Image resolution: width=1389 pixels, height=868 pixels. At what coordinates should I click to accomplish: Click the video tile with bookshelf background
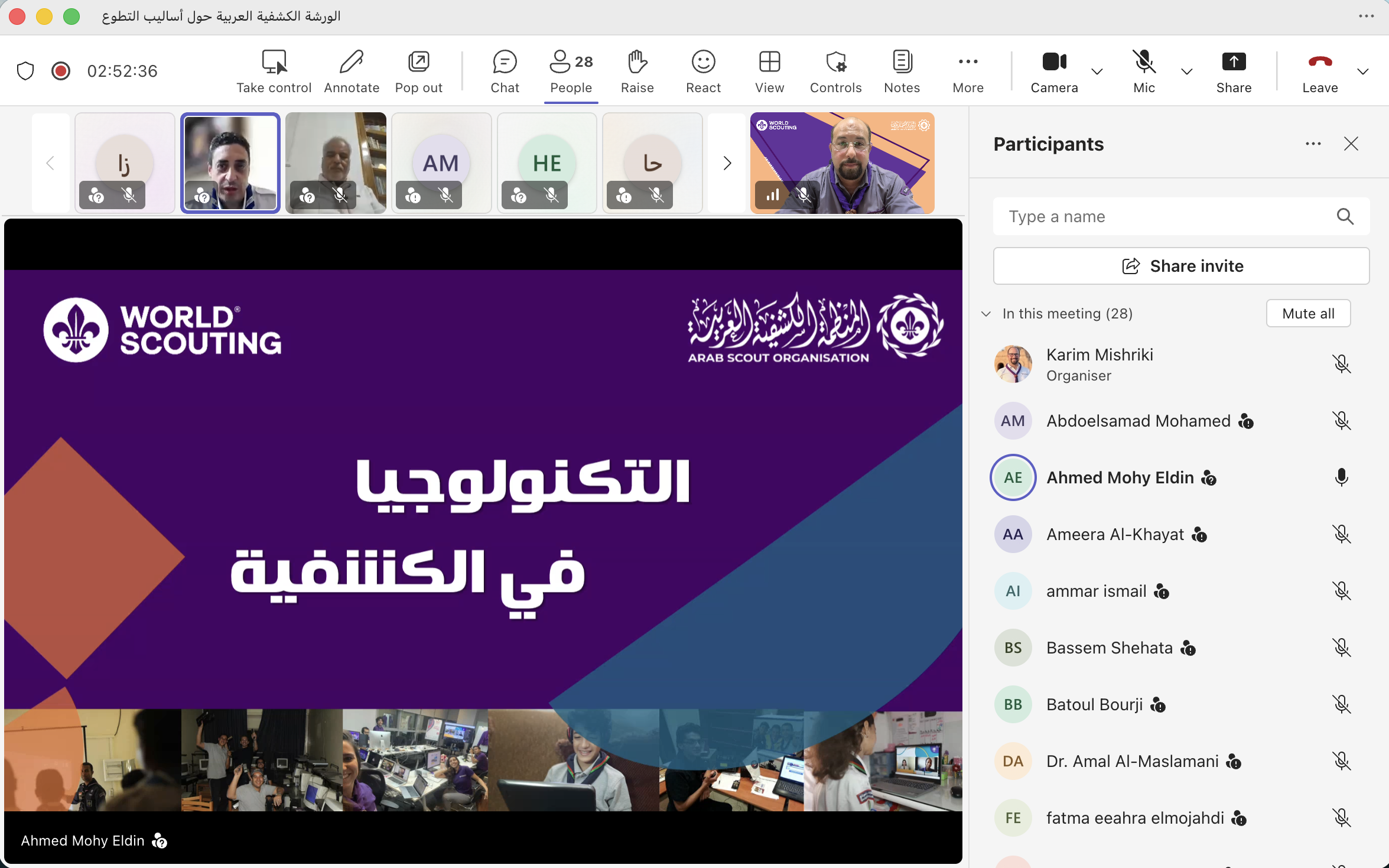[336, 163]
